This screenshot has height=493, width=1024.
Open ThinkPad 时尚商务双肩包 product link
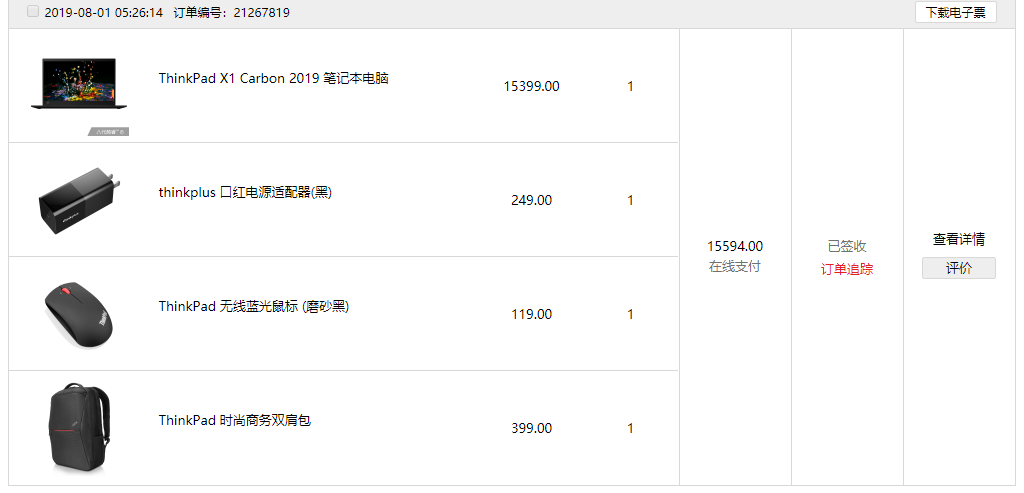coord(234,421)
